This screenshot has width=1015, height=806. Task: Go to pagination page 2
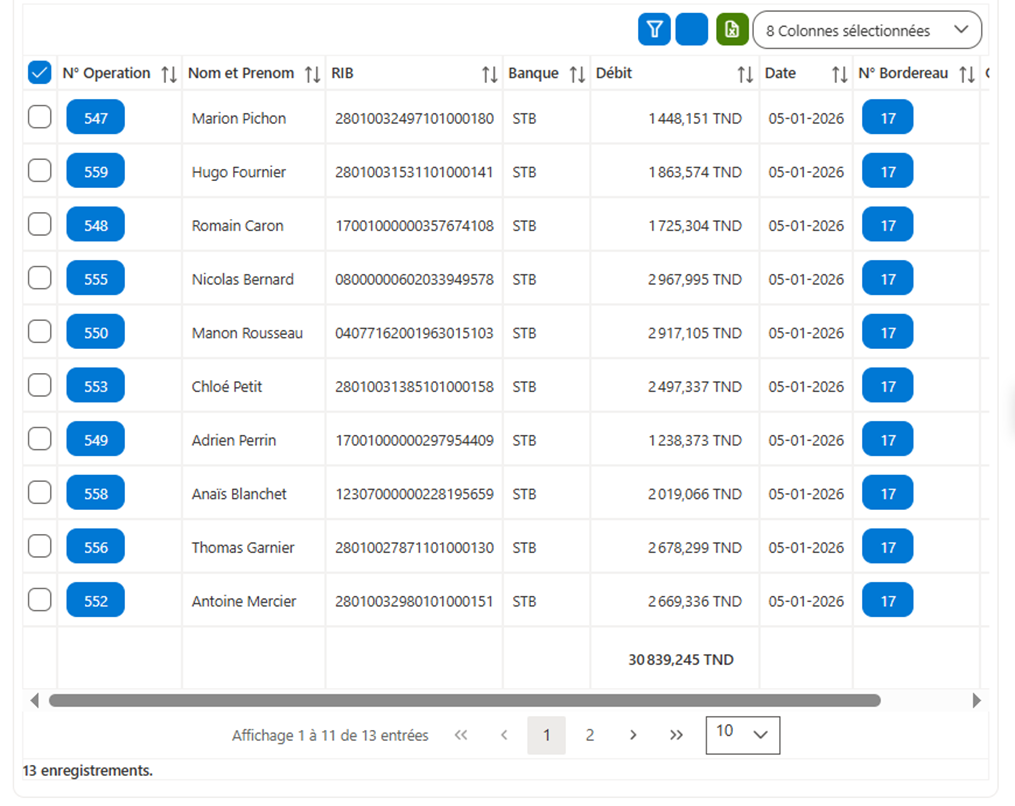(x=590, y=735)
